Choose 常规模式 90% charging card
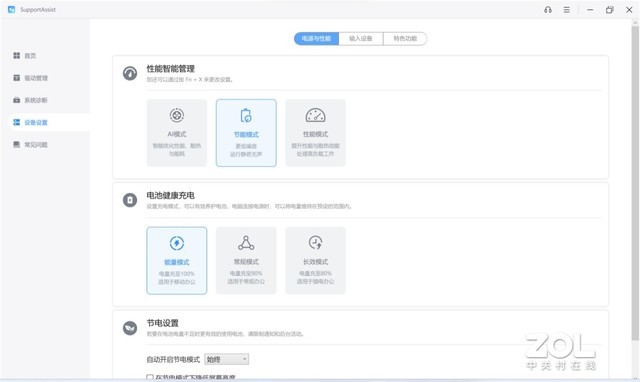The image size is (640, 382). (x=246, y=260)
